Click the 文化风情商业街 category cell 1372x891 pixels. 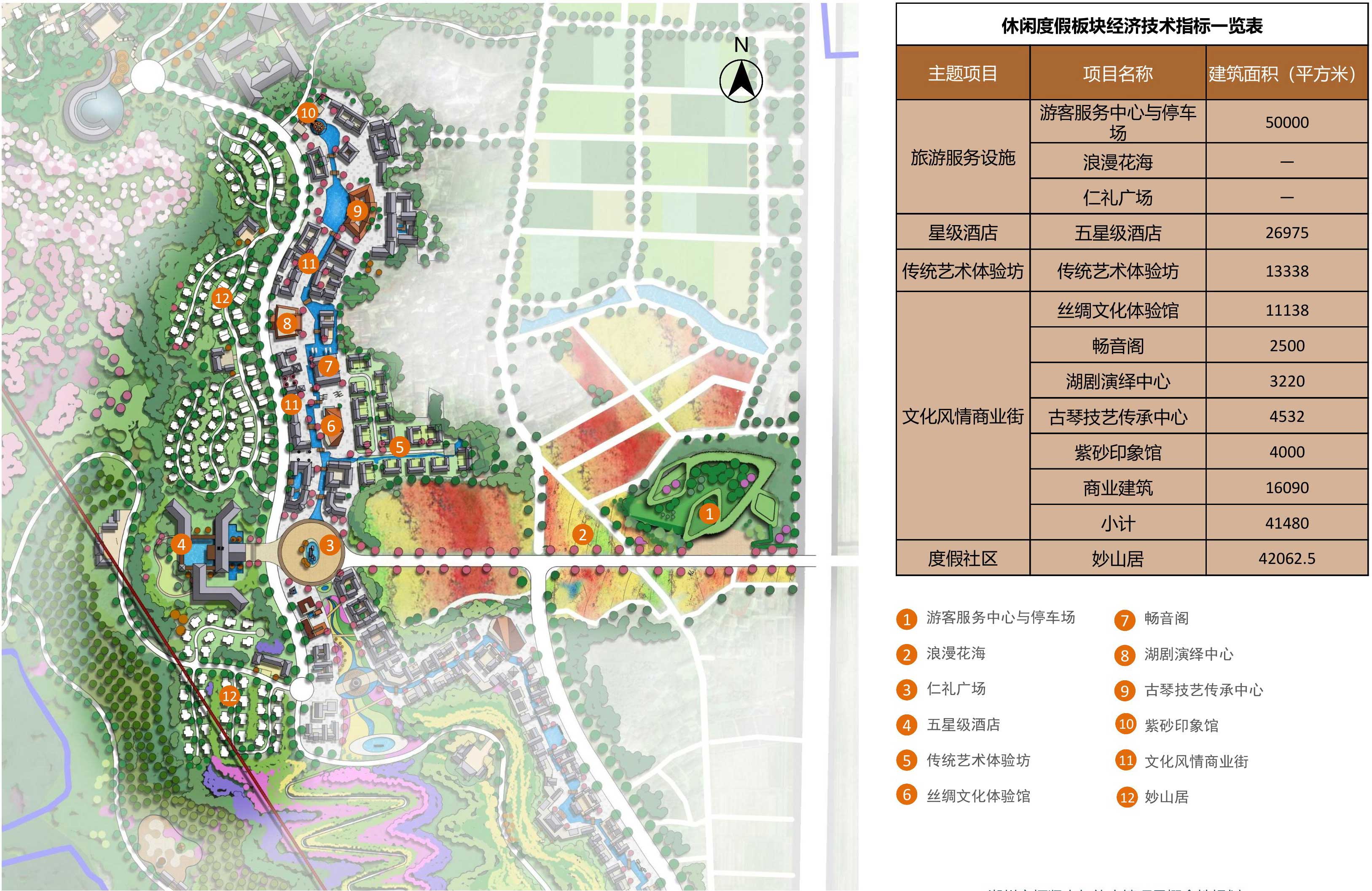tap(962, 416)
